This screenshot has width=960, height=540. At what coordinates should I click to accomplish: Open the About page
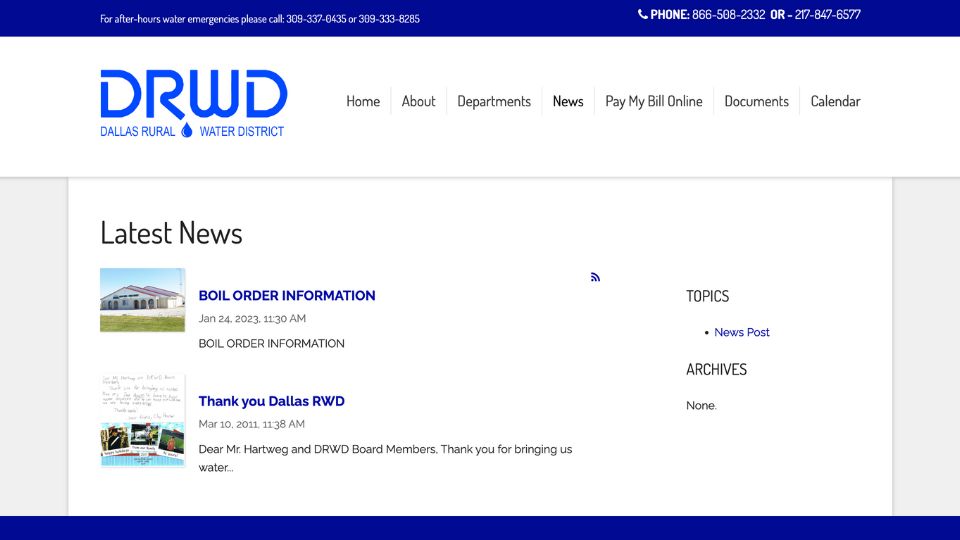(418, 101)
